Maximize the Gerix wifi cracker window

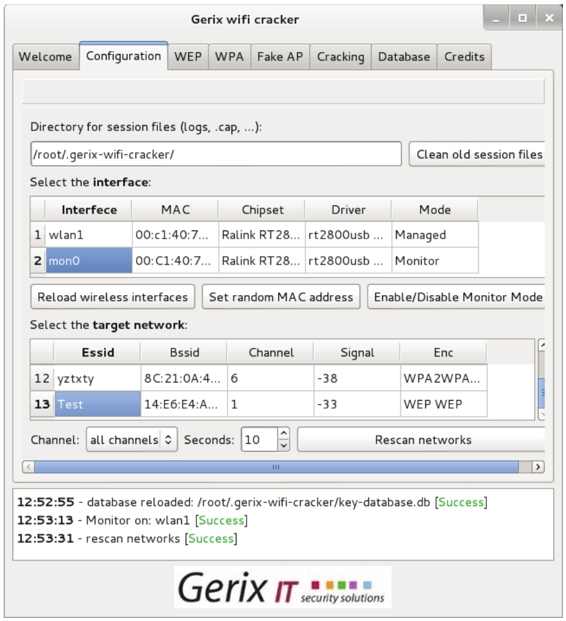[522, 18]
